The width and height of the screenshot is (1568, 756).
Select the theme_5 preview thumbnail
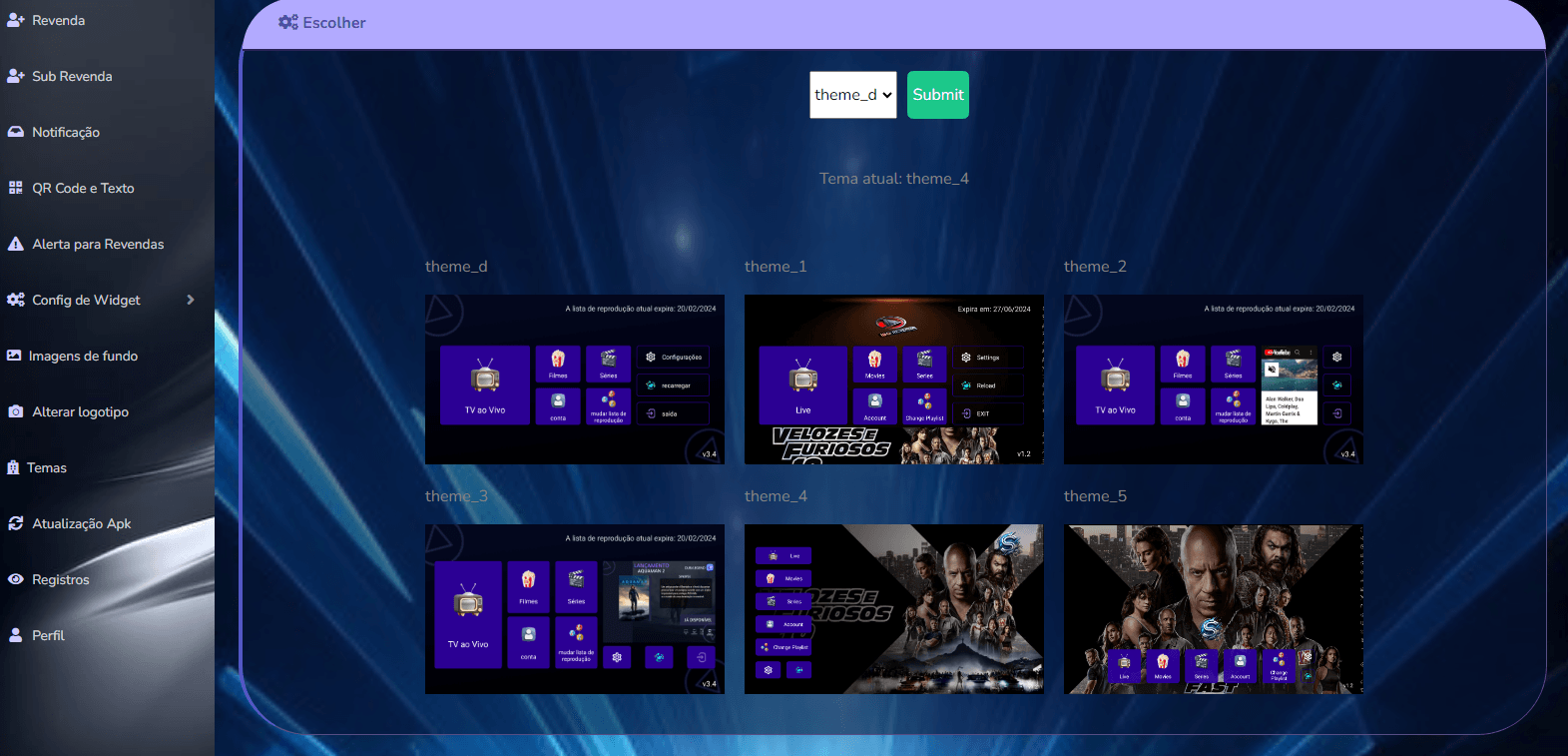[x=1213, y=609]
